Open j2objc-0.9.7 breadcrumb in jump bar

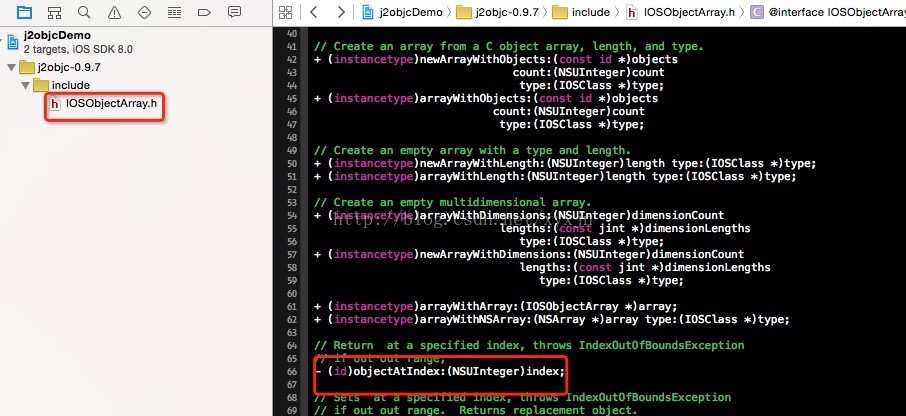click(x=498, y=12)
